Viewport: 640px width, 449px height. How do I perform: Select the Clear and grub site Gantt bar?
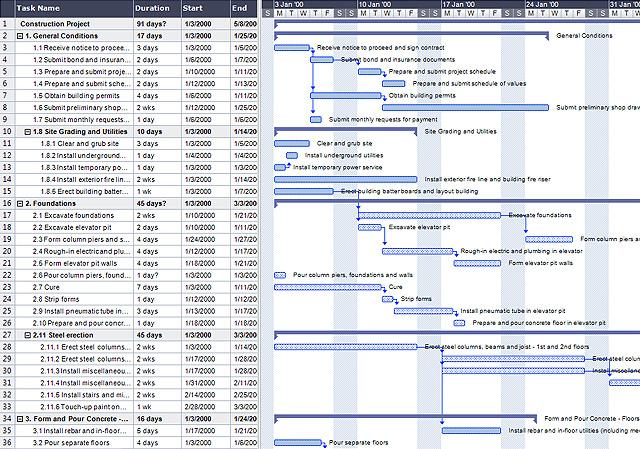[292, 143]
